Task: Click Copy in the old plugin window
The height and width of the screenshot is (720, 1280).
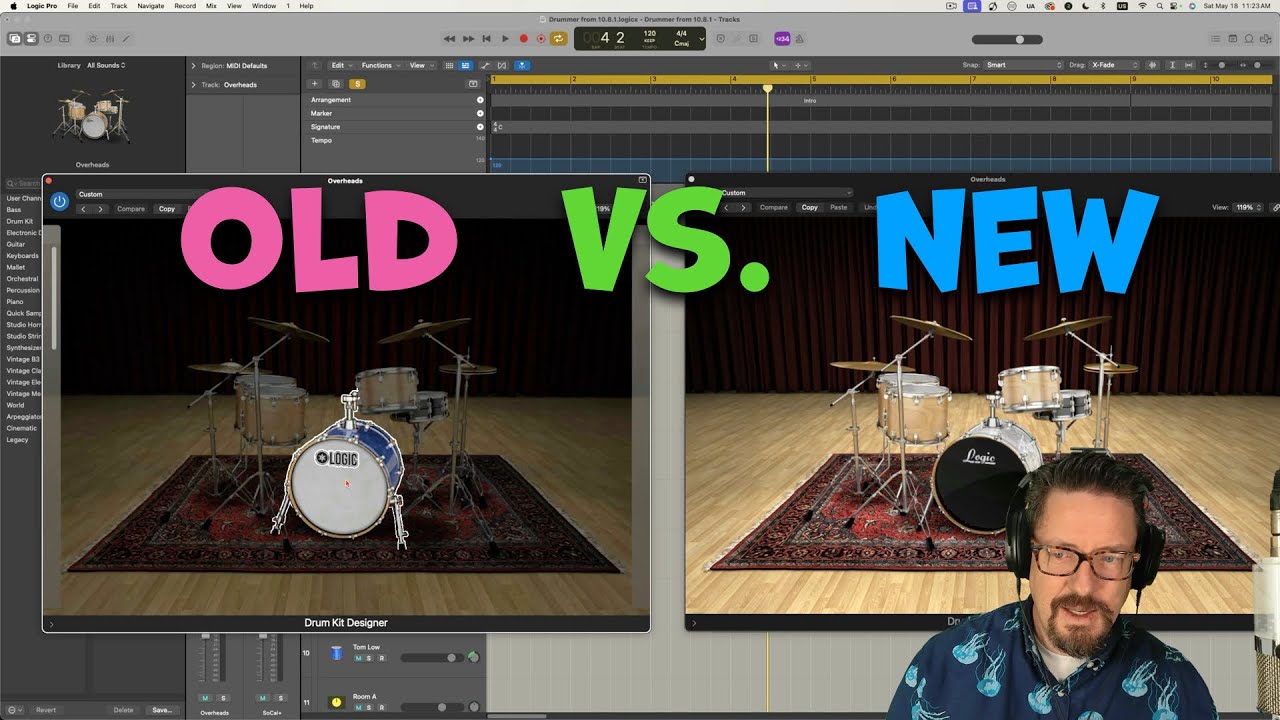Action: pos(167,209)
